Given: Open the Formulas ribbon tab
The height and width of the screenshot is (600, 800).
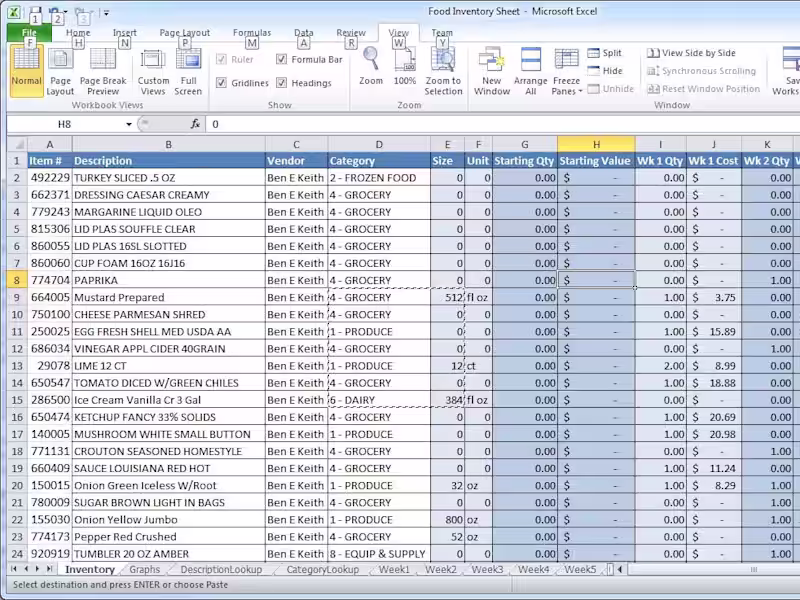Looking at the screenshot, I should pos(252,33).
